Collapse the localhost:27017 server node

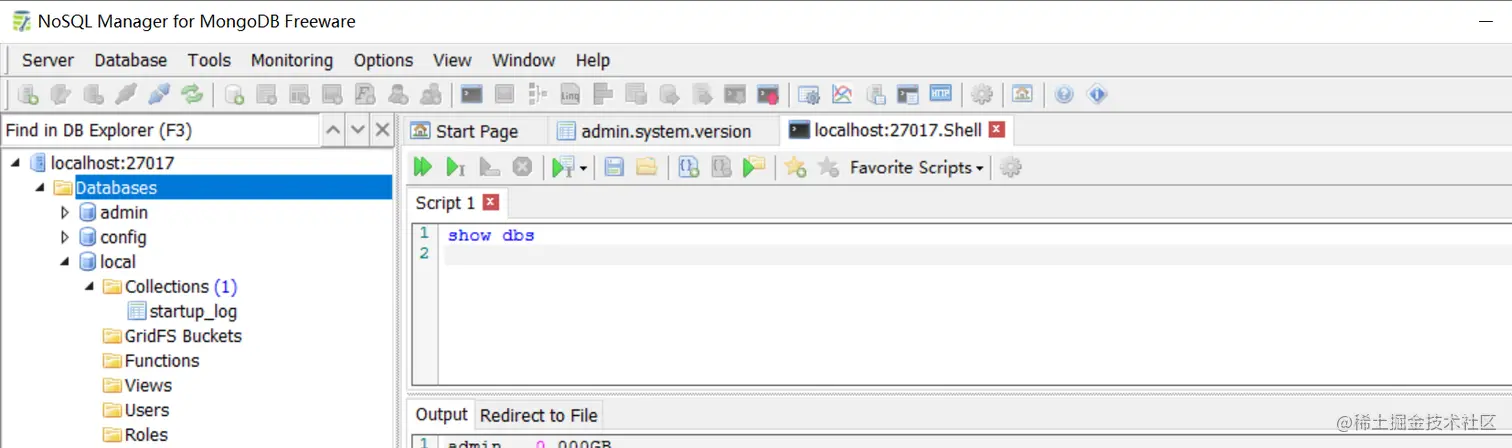(x=15, y=163)
